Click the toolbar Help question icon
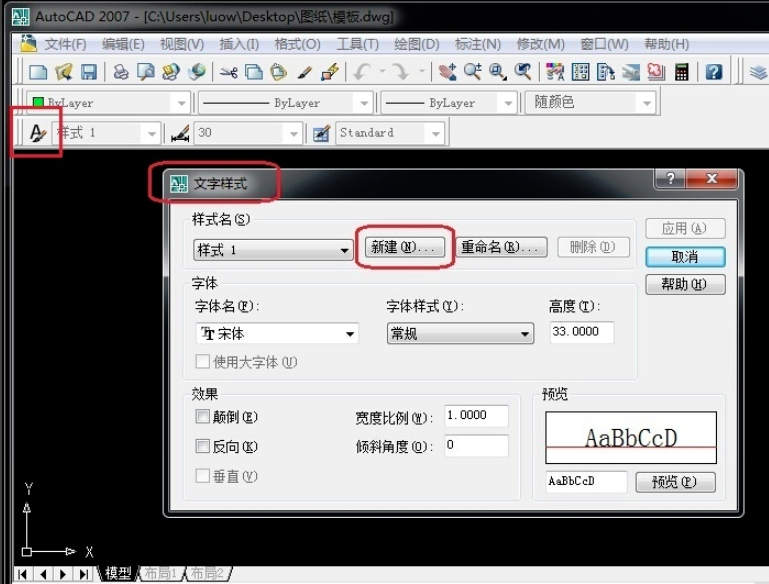769x584 pixels. coord(714,73)
